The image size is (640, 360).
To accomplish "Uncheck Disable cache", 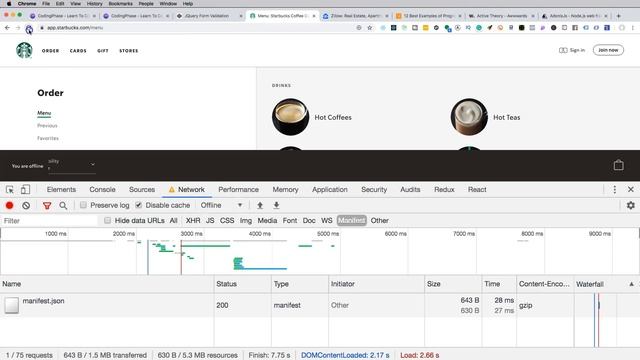I will click(138, 205).
